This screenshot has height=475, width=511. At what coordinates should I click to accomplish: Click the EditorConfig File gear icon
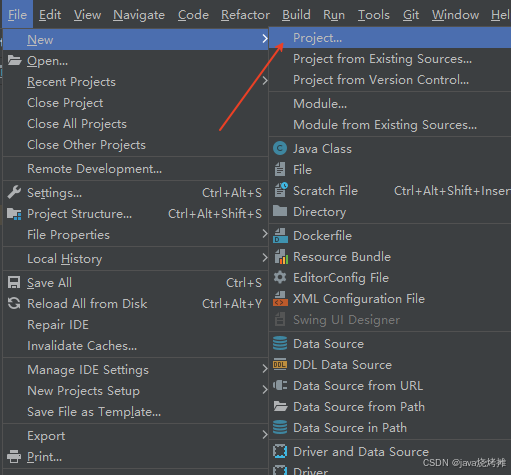point(280,277)
